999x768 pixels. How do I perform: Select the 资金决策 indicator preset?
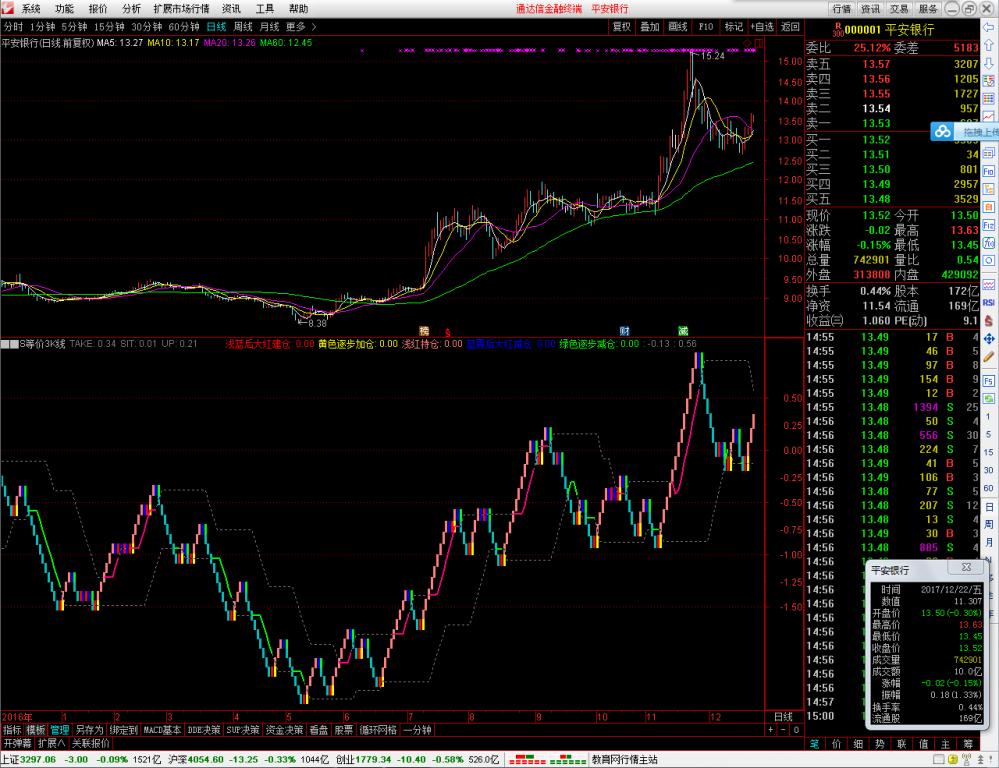[284, 730]
